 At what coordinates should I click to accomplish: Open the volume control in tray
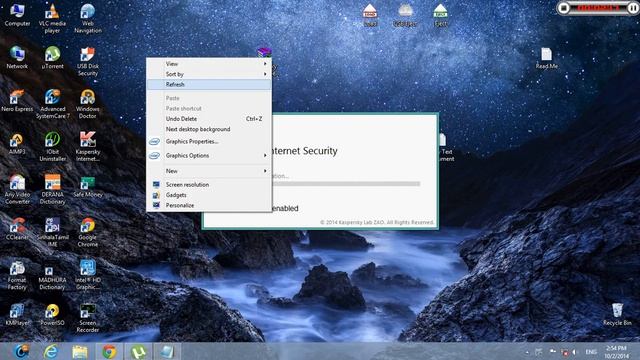pos(575,352)
